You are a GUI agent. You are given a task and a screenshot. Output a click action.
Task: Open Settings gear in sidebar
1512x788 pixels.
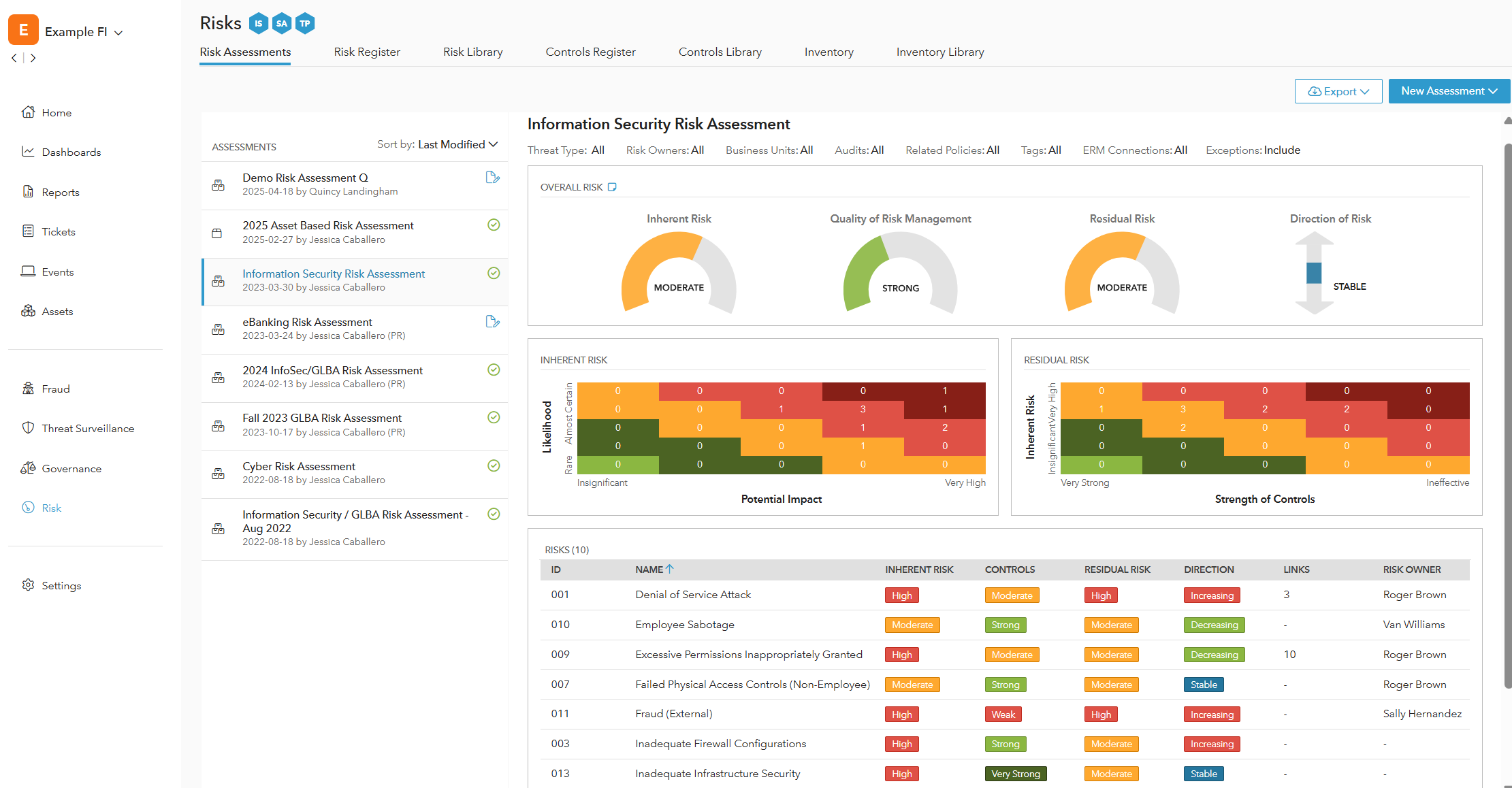tap(28, 585)
